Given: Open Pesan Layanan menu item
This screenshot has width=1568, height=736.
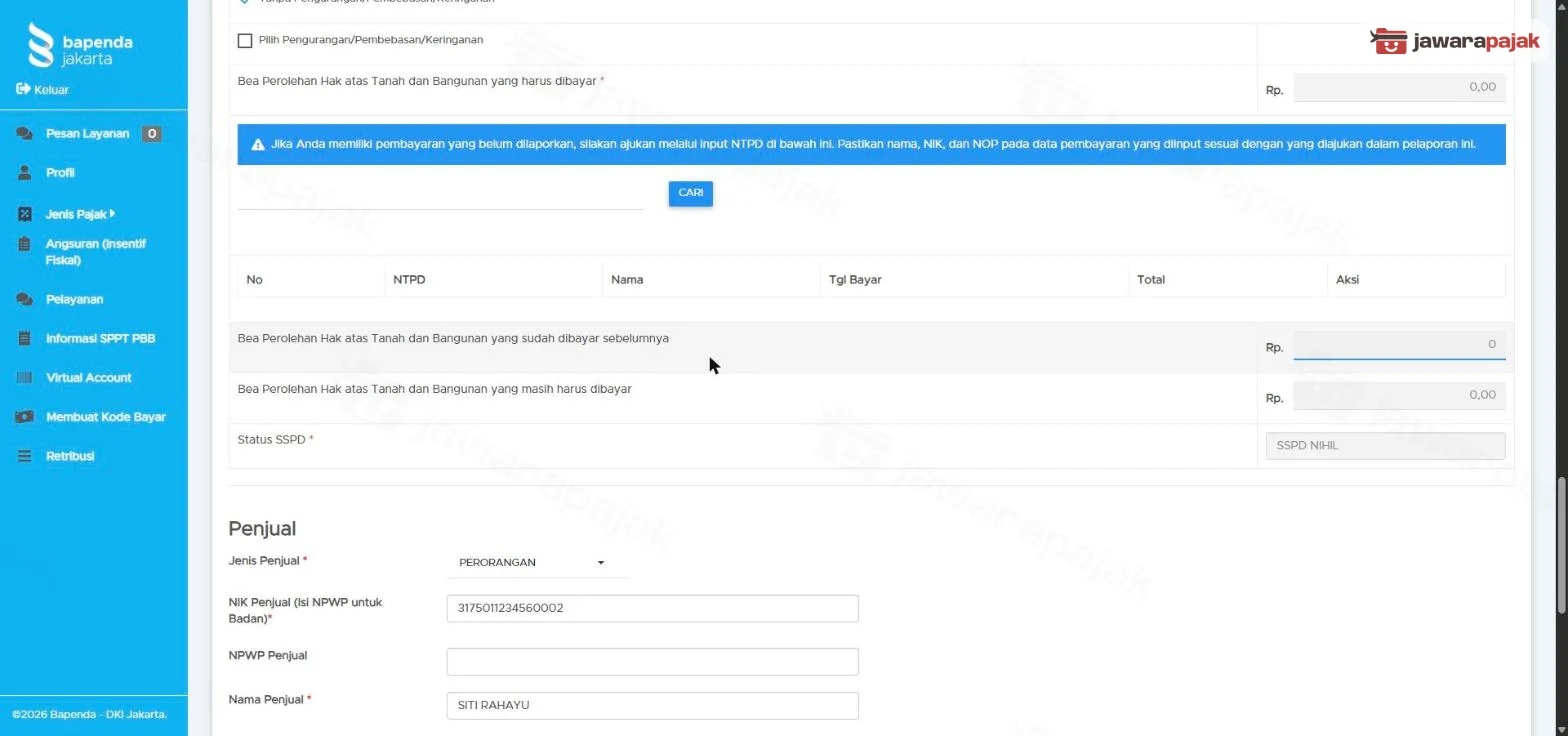Looking at the screenshot, I should (87, 133).
